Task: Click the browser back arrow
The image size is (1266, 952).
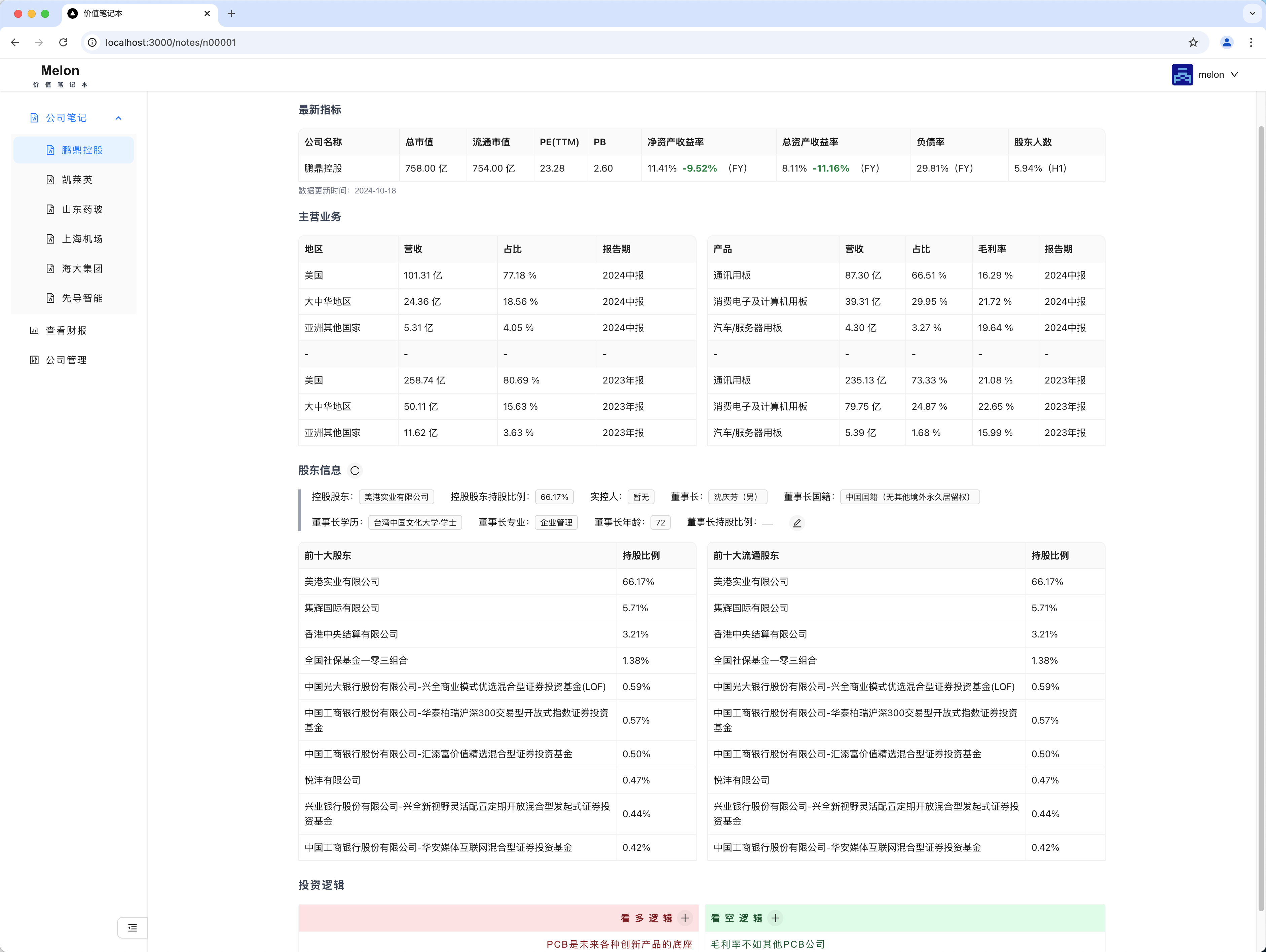Action: pyautogui.click(x=15, y=42)
